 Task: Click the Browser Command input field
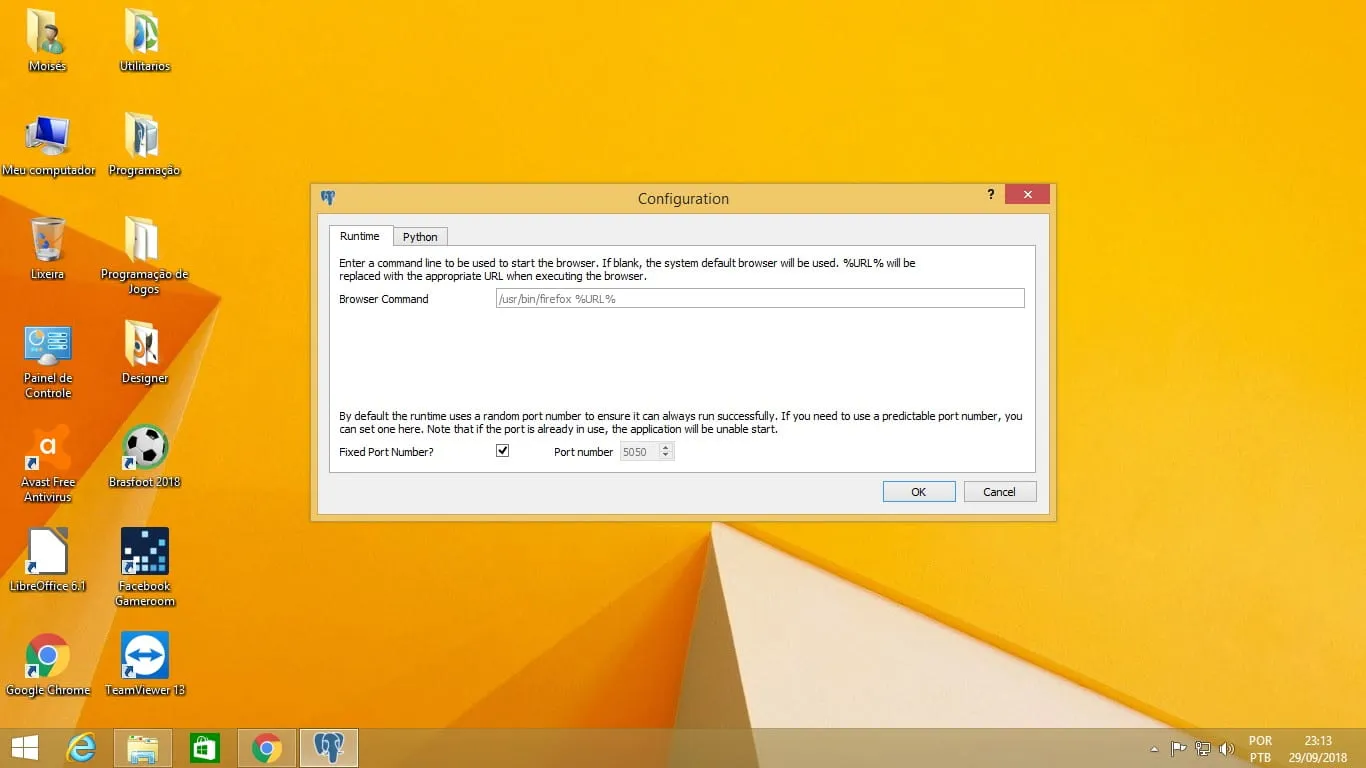click(x=759, y=298)
